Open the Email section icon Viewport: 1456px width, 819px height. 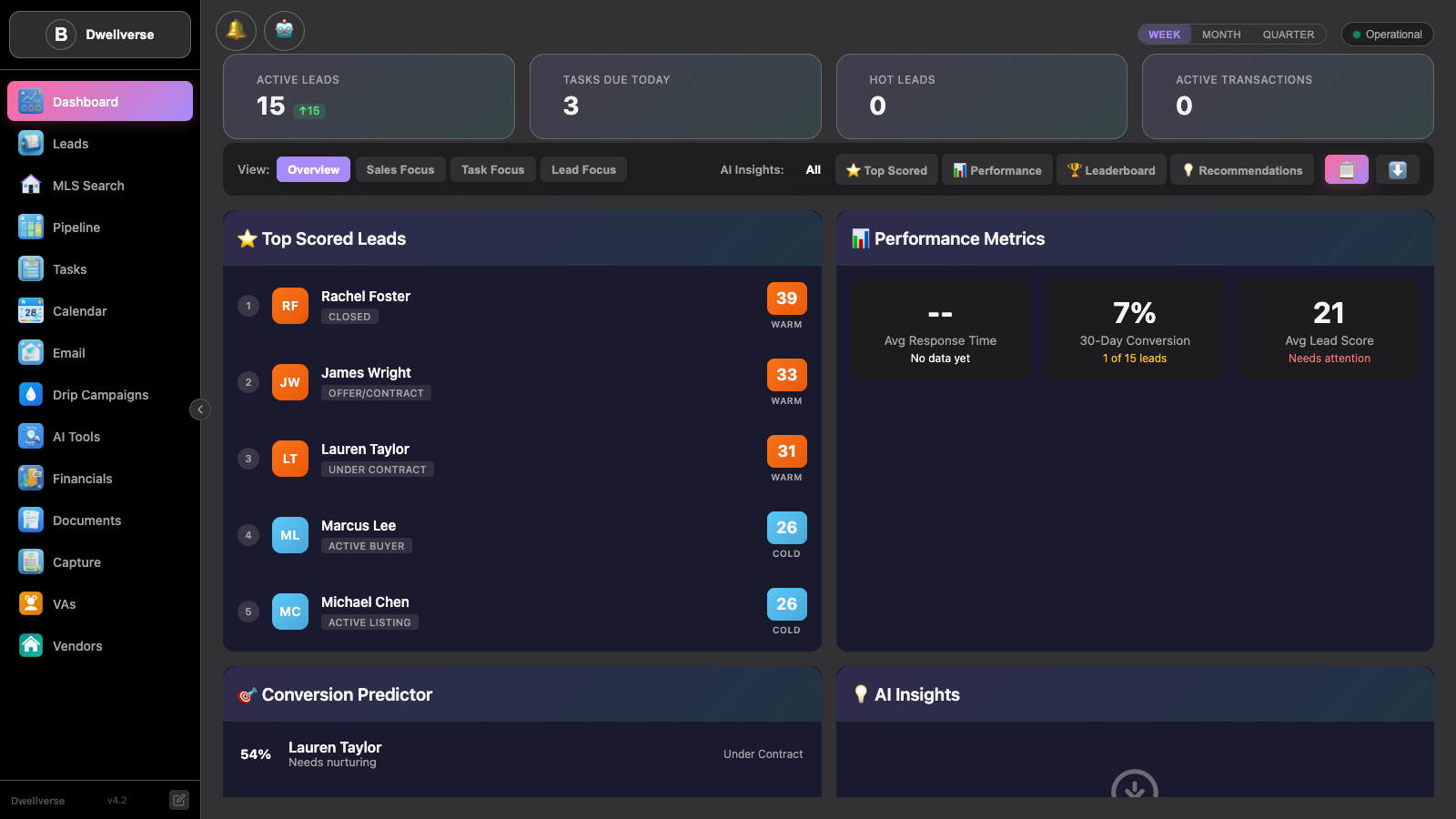pos(31,353)
